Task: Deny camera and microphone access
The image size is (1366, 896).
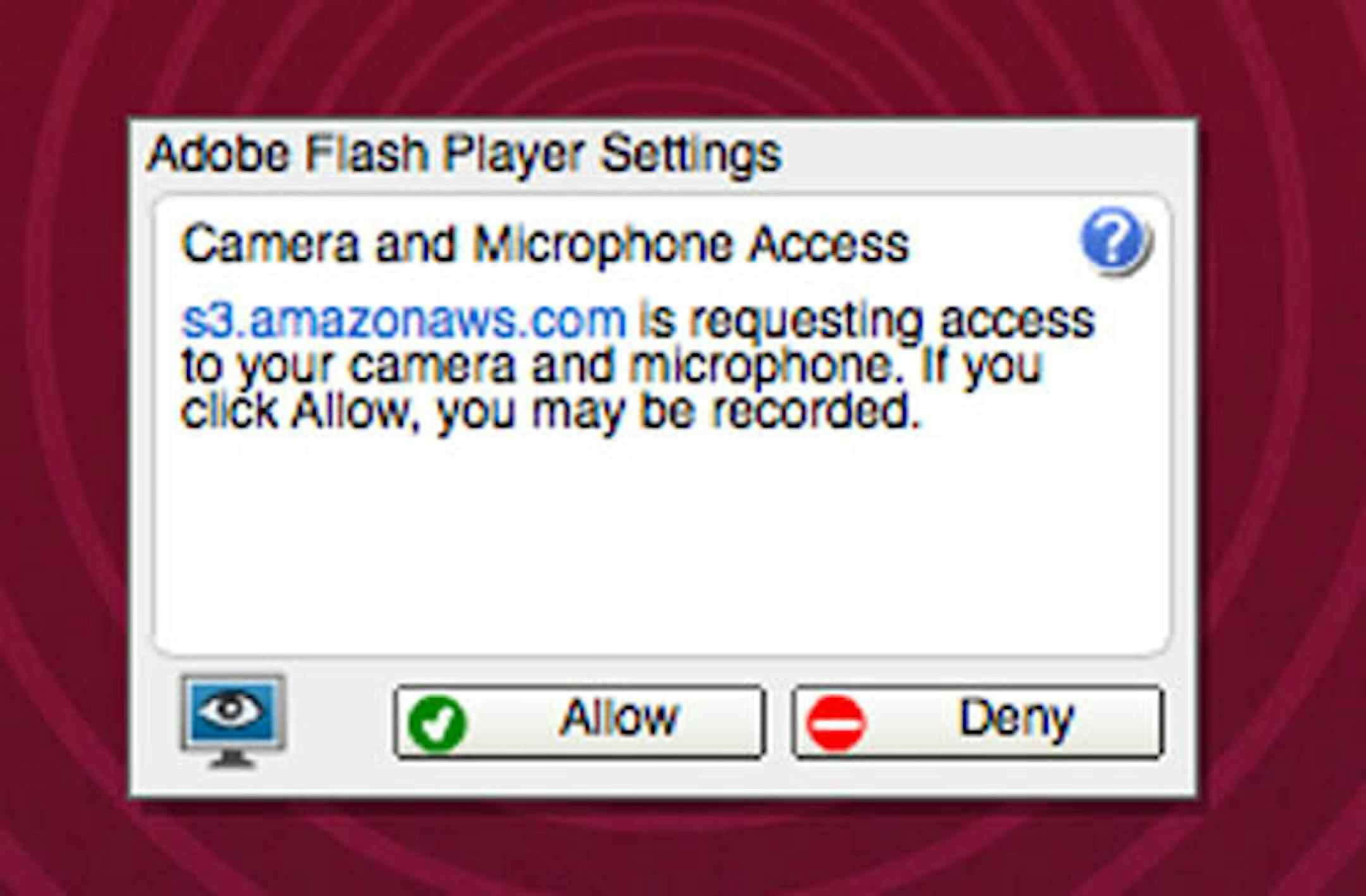Action: click(x=977, y=721)
